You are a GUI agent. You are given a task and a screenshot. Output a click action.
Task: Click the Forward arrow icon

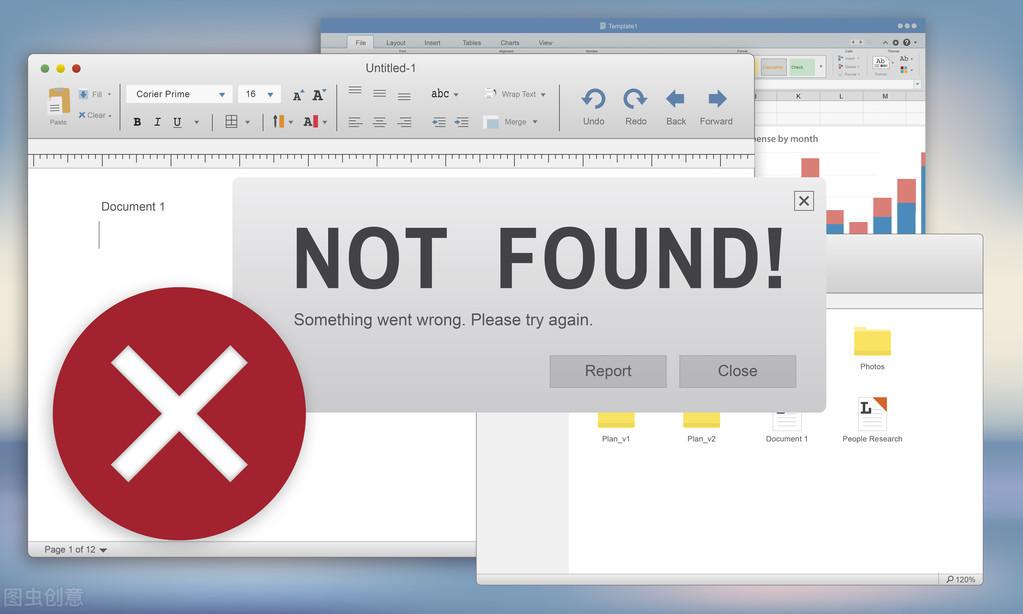coord(717,99)
